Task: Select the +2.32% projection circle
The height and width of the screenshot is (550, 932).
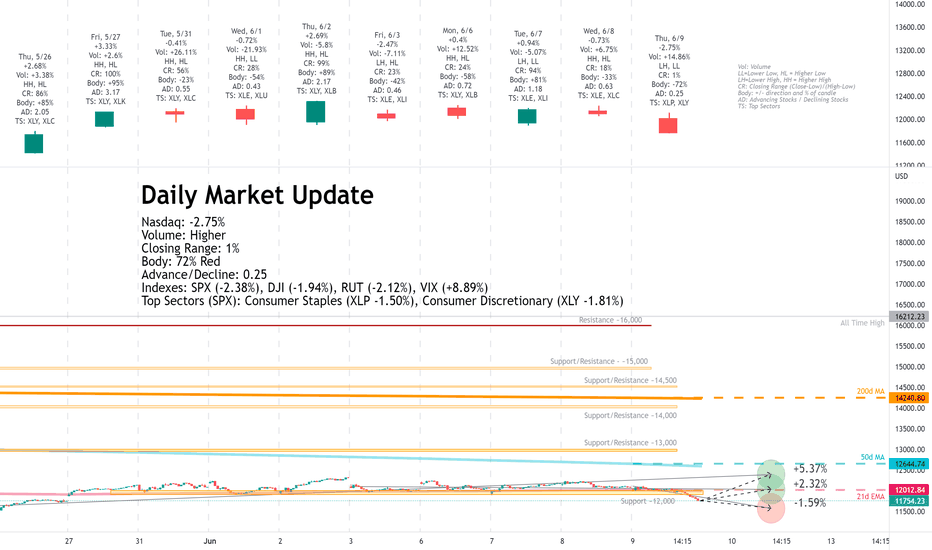Action: 770,488
